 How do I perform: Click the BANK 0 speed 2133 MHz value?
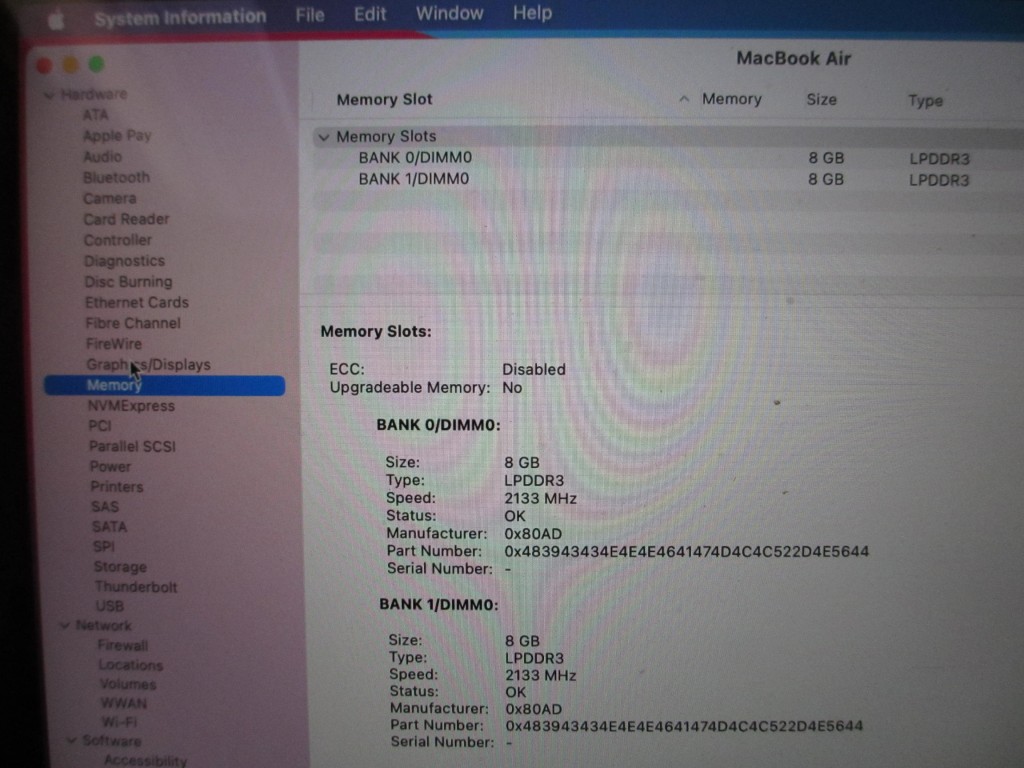tap(540, 499)
